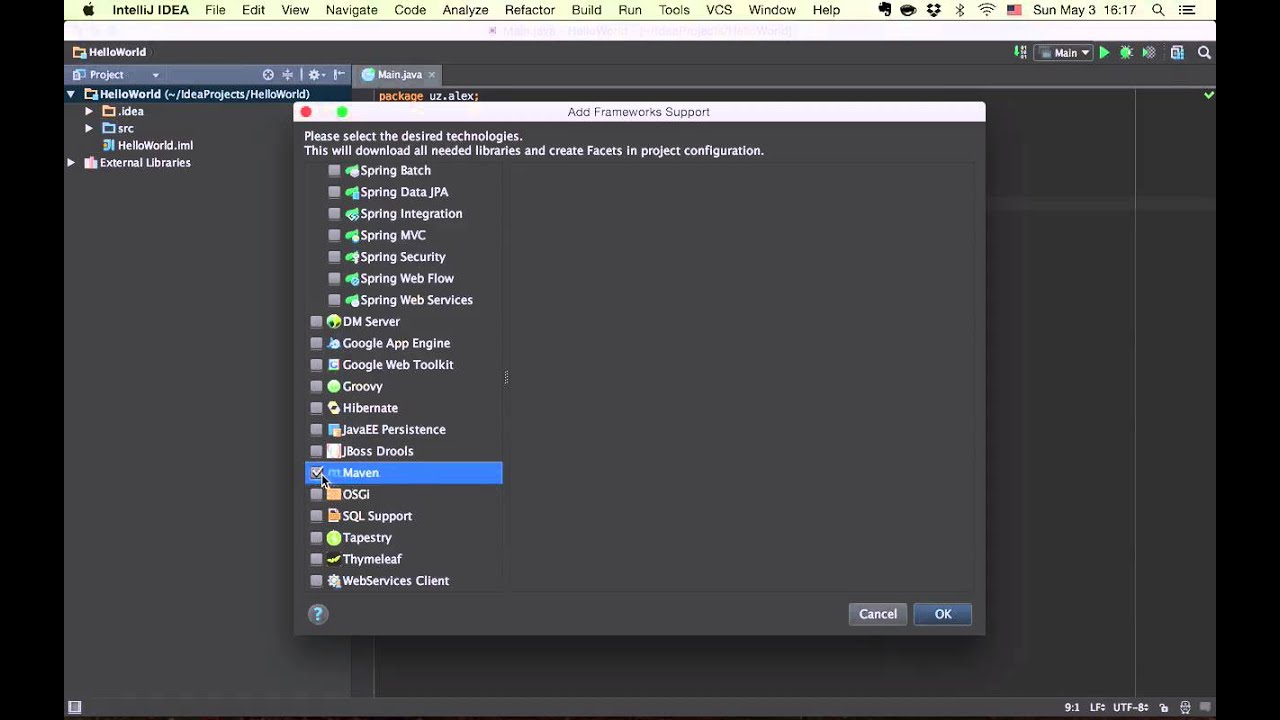The image size is (1280, 720).
Task: Check the Groovy framework checkbox
Action: 316,387
